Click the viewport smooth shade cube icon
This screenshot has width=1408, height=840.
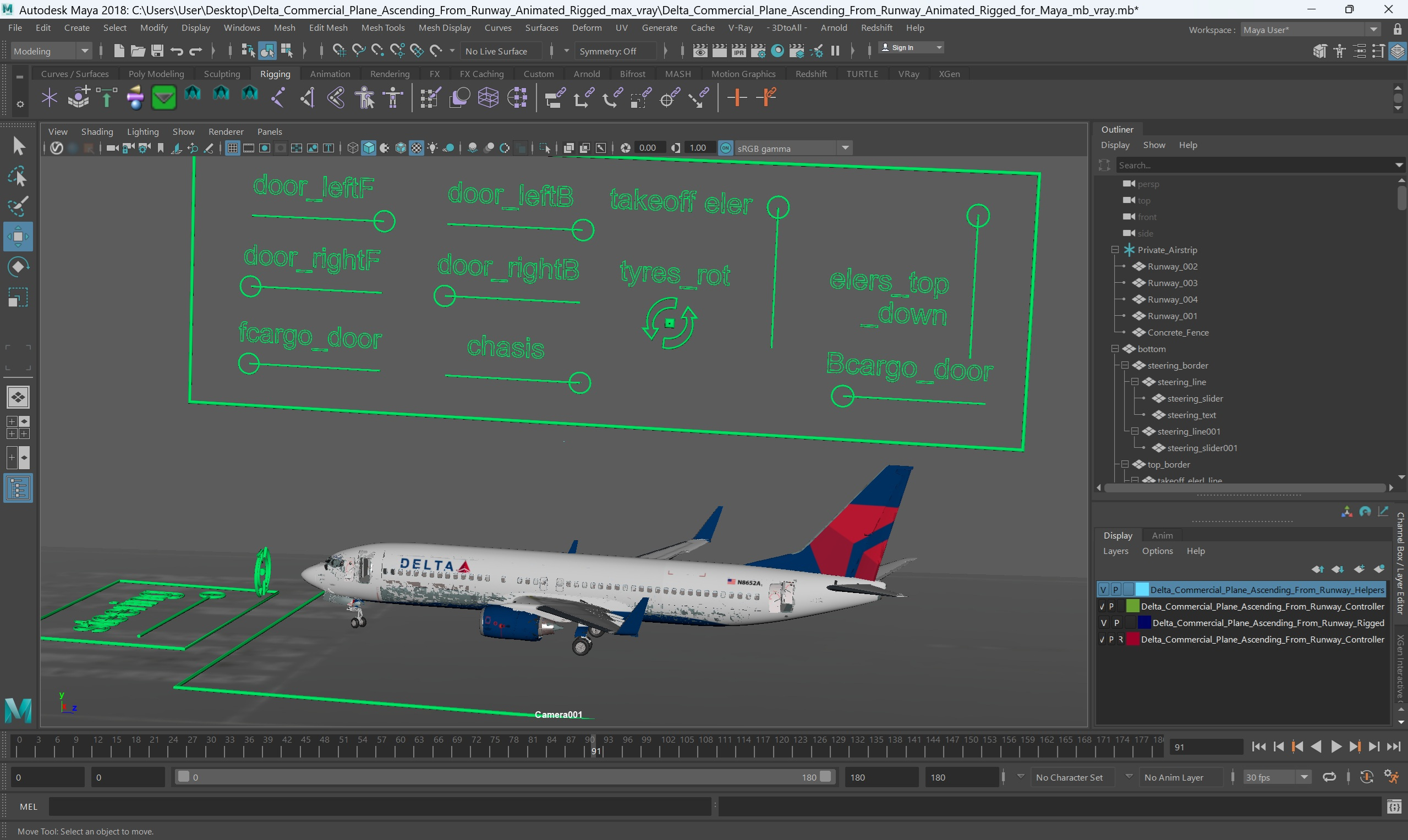coord(369,149)
